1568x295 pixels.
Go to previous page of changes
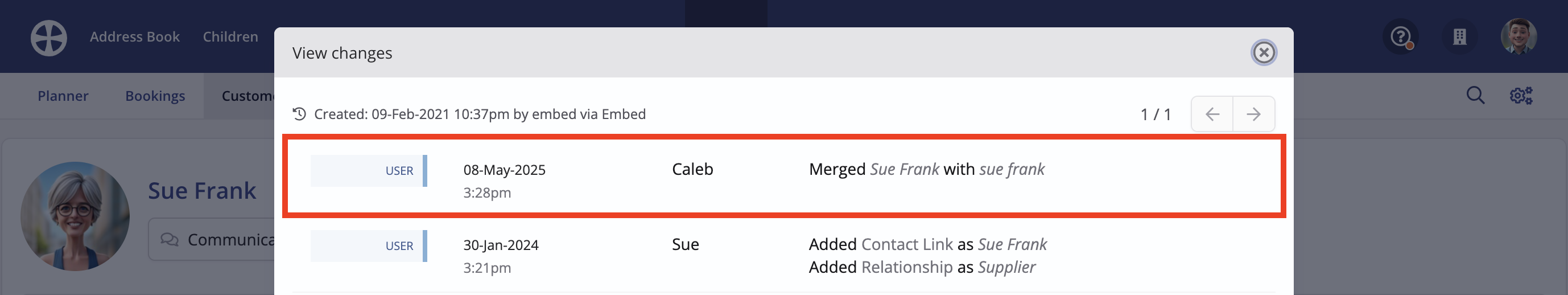[1212, 114]
